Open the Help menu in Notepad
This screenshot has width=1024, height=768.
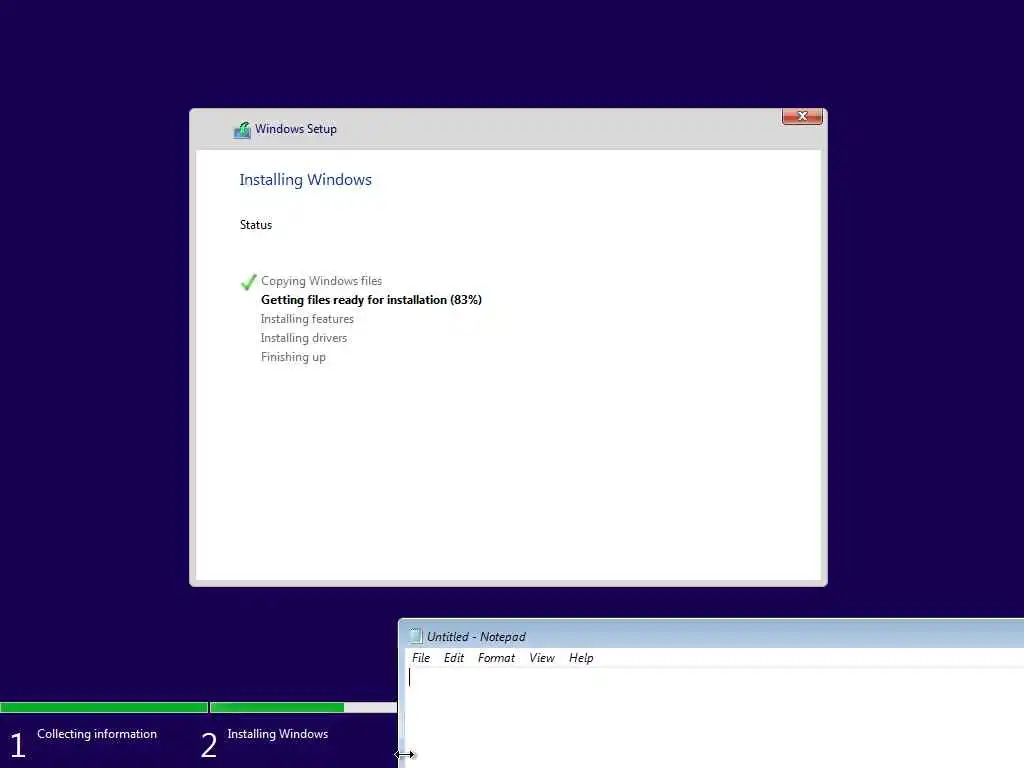[x=581, y=658]
